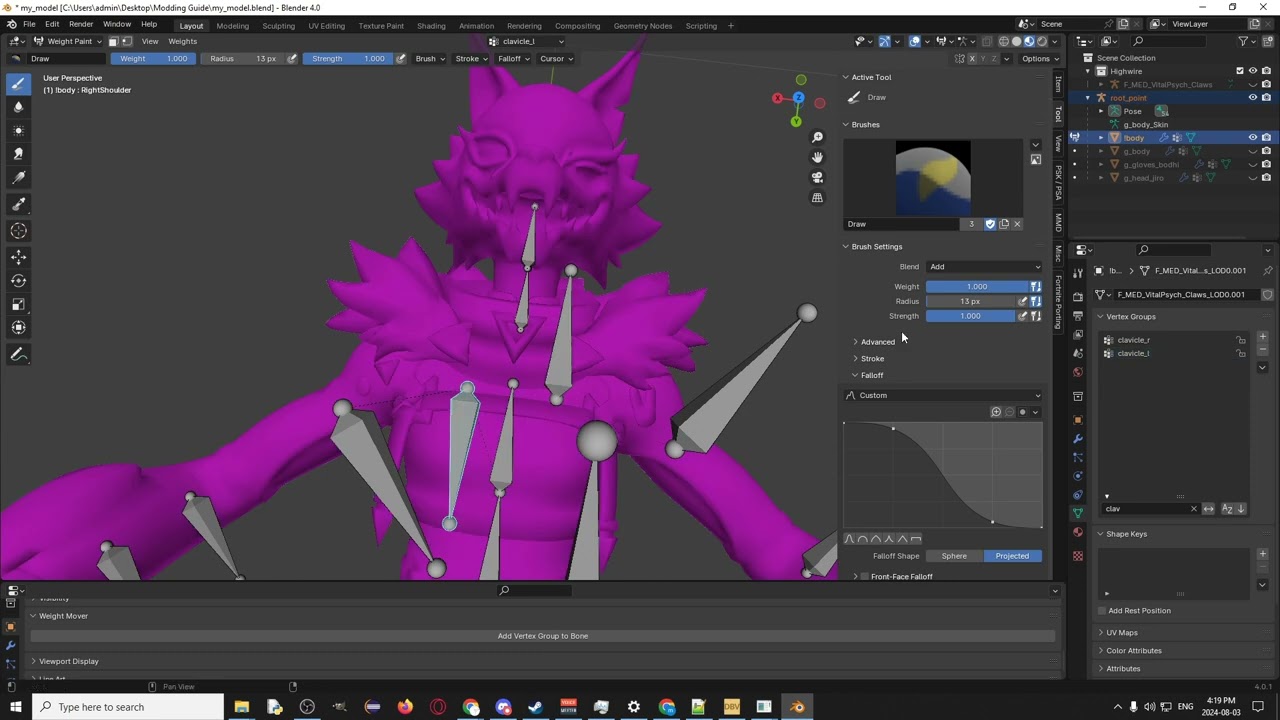
Task: Open the Falloff popover in header
Action: tap(513, 58)
